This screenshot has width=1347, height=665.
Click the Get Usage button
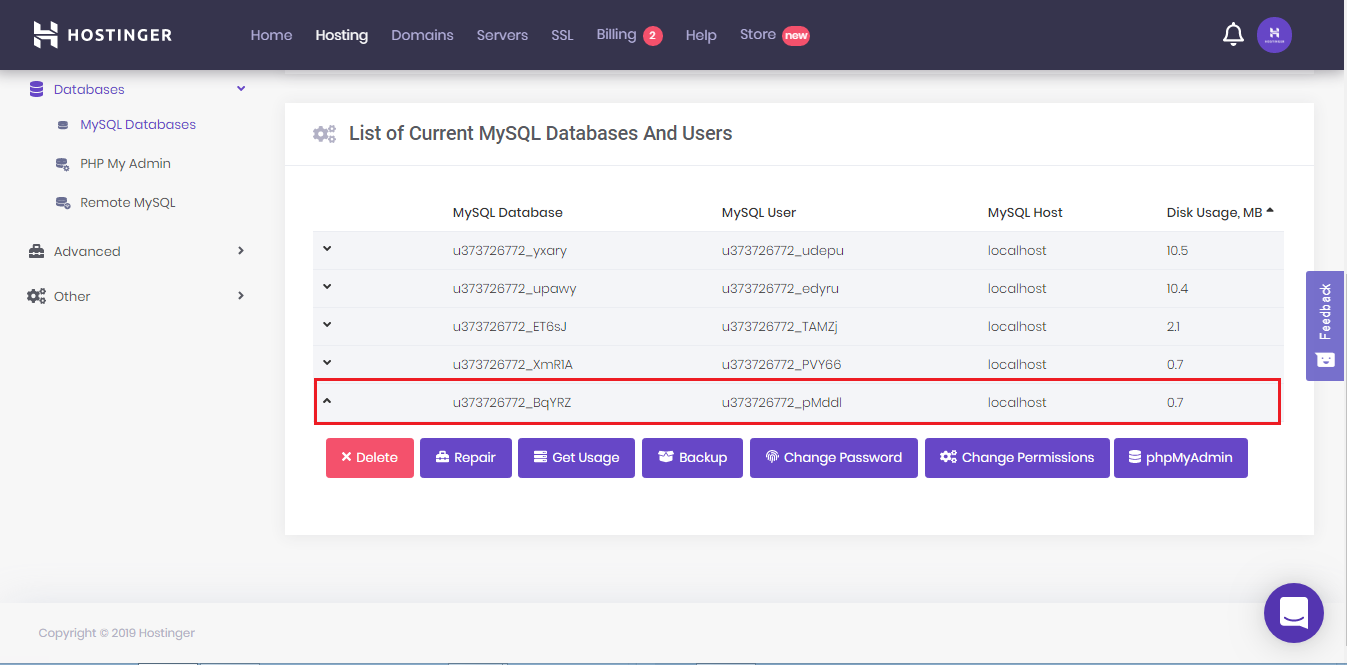click(576, 458)
